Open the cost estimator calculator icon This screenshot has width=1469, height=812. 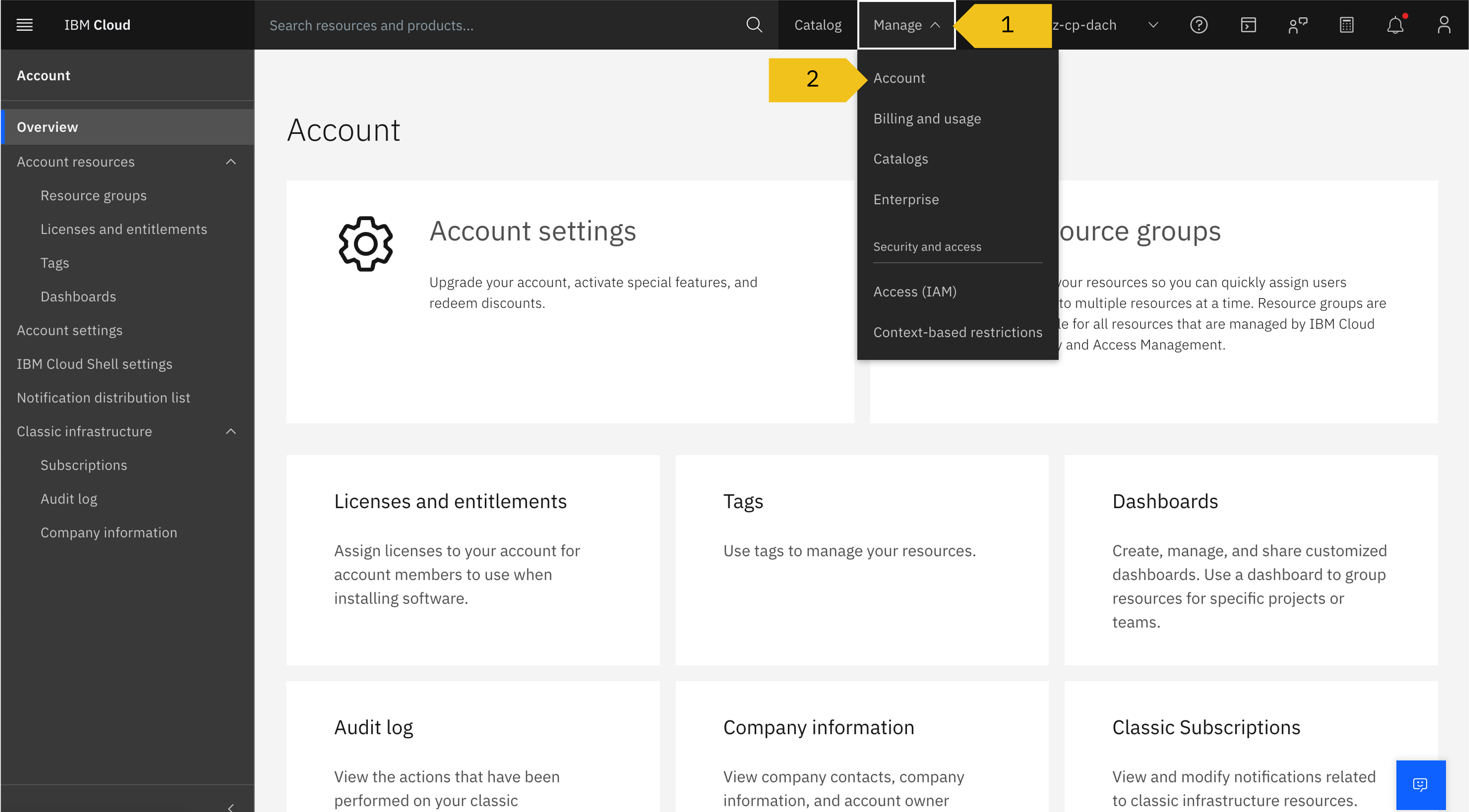(x=1346, y=24)
